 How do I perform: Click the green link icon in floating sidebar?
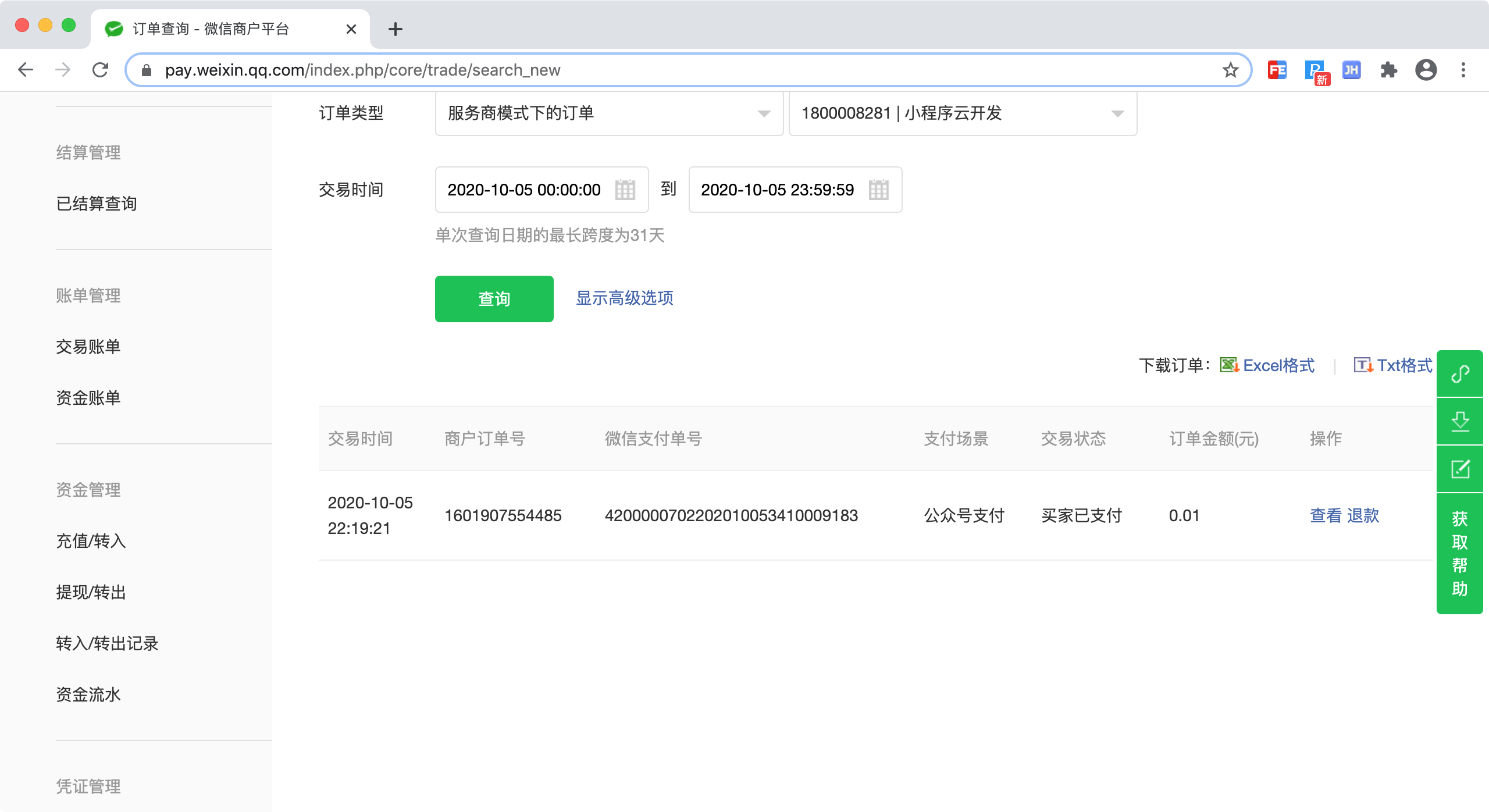[1459, 373]
